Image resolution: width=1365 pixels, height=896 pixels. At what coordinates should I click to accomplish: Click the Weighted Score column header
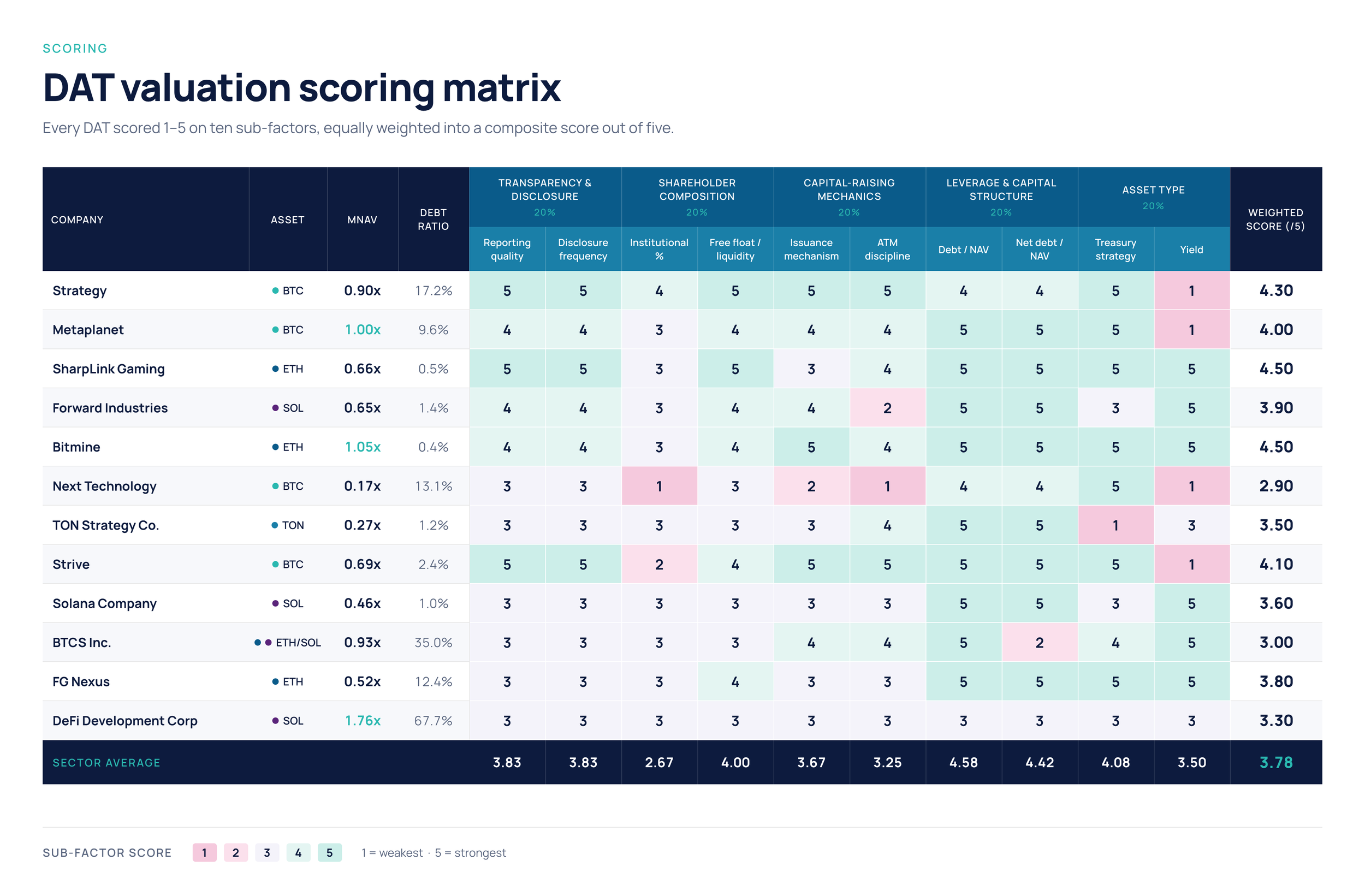pyautogui.click(x=1275, y=219)
